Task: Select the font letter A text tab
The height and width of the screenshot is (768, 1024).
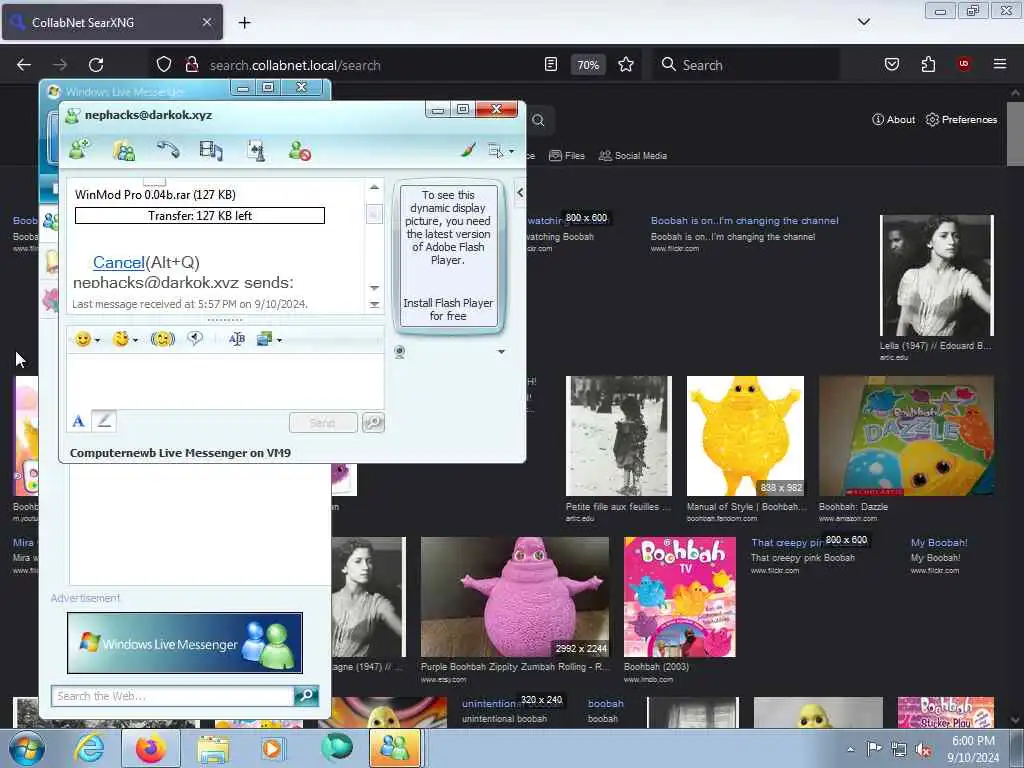Action: click(x=78, y=421)
